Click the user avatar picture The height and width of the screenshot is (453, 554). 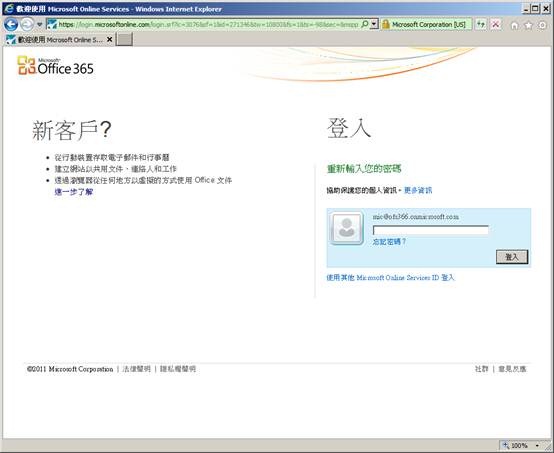[x=347, y=228]
